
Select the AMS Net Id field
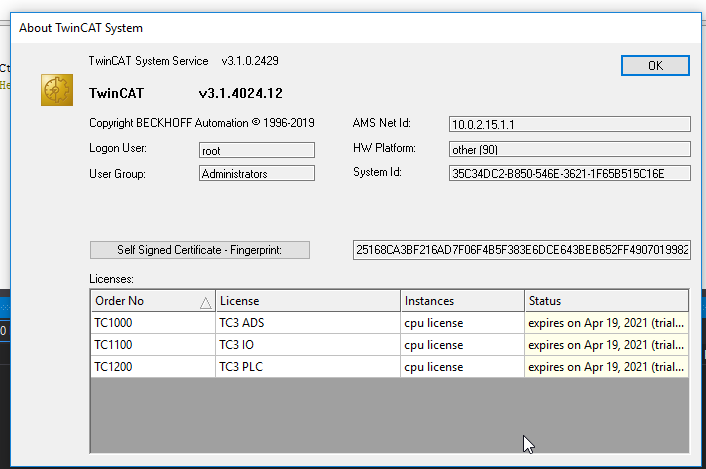(570, 124)
